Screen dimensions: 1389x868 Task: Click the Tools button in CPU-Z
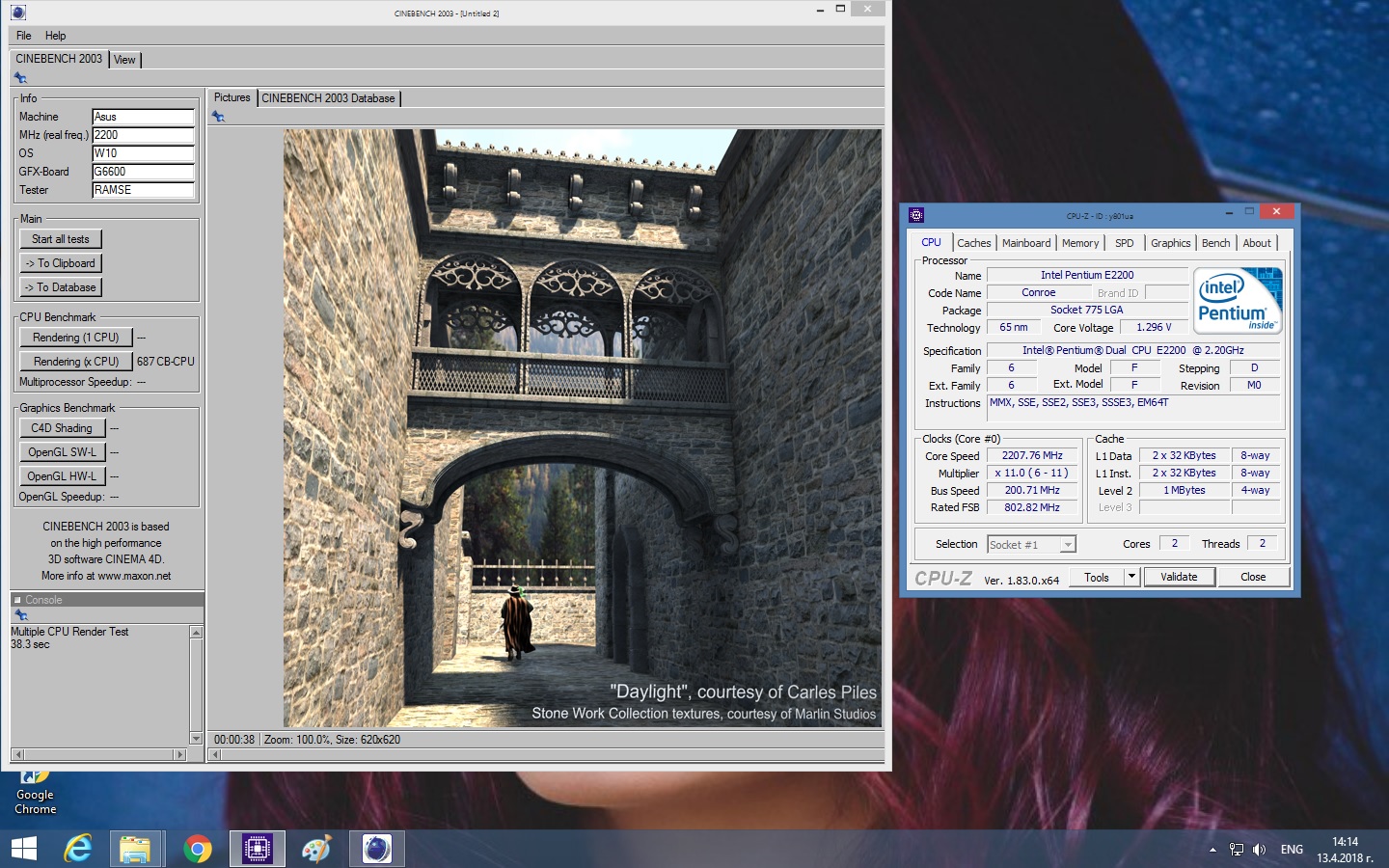(1097, 578)
